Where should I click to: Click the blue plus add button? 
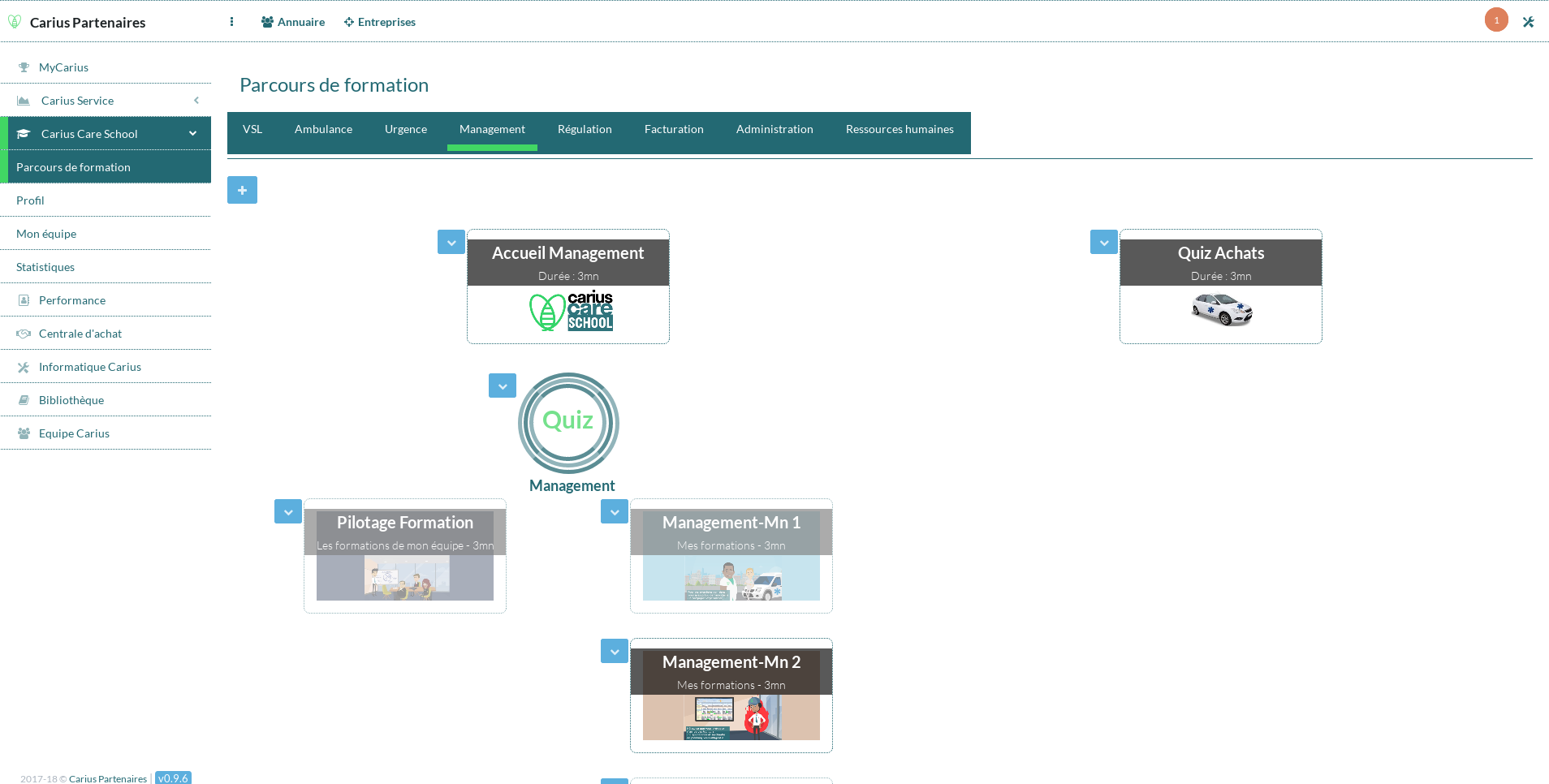[242, 190]
